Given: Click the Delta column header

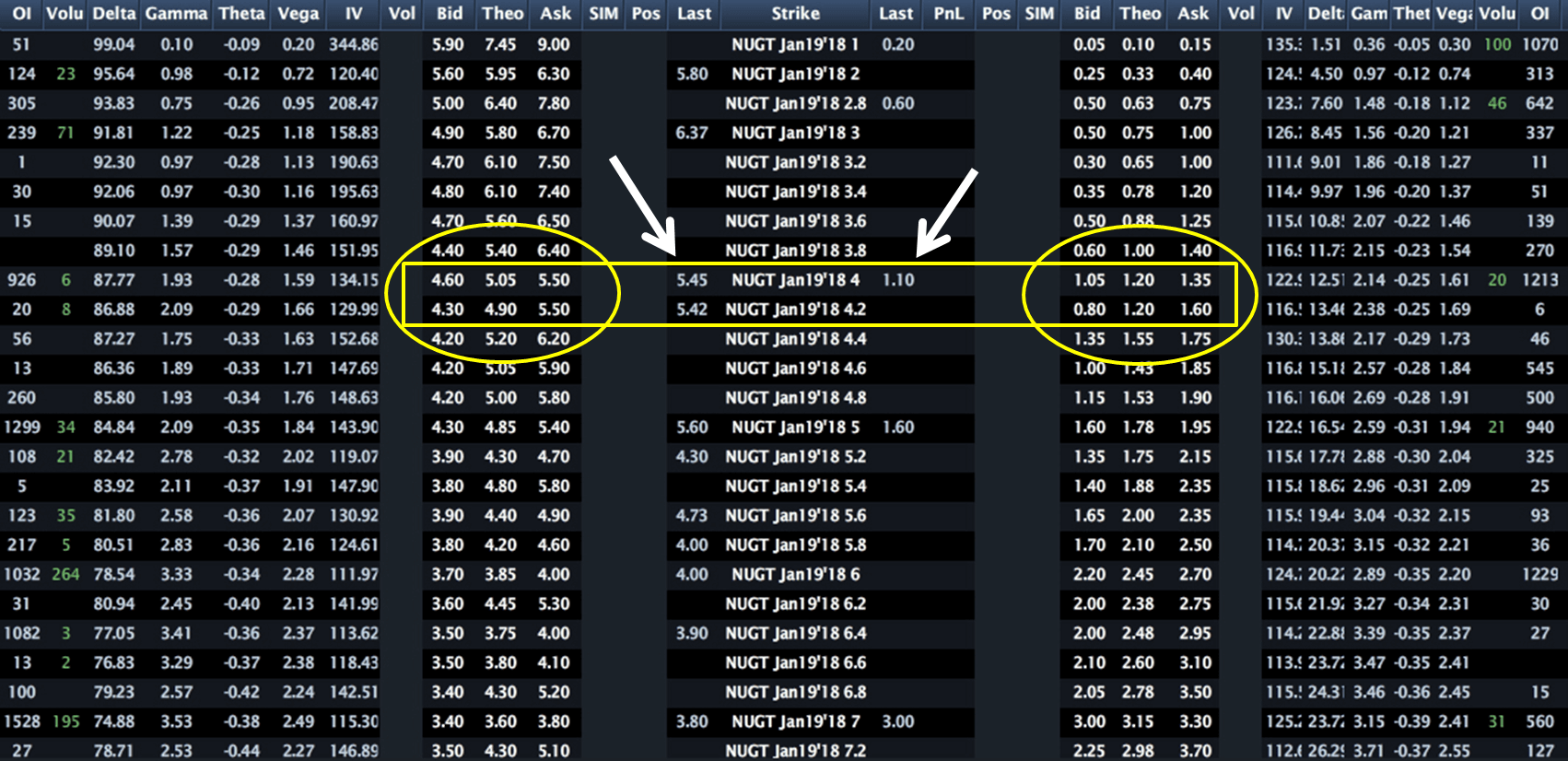Looking at the screenshot, I should [x=114, y=14].
